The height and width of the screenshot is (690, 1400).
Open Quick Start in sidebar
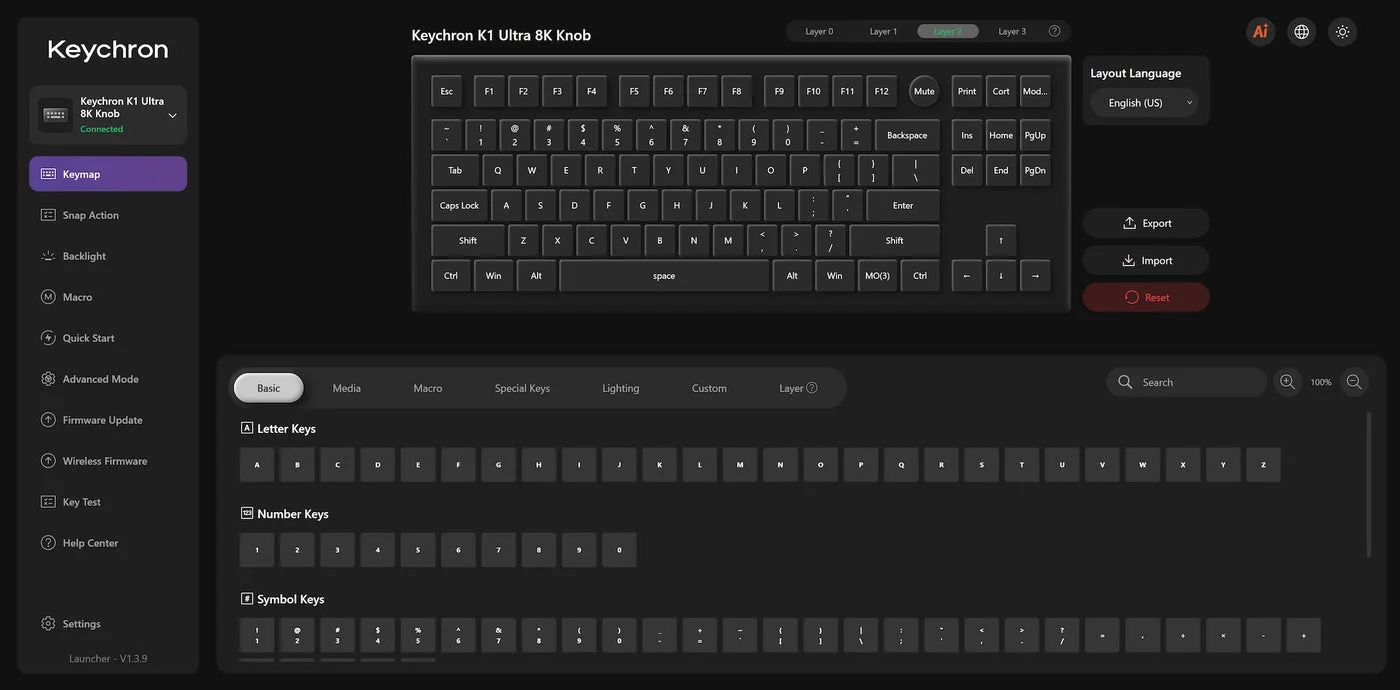[x=108, y=338]
